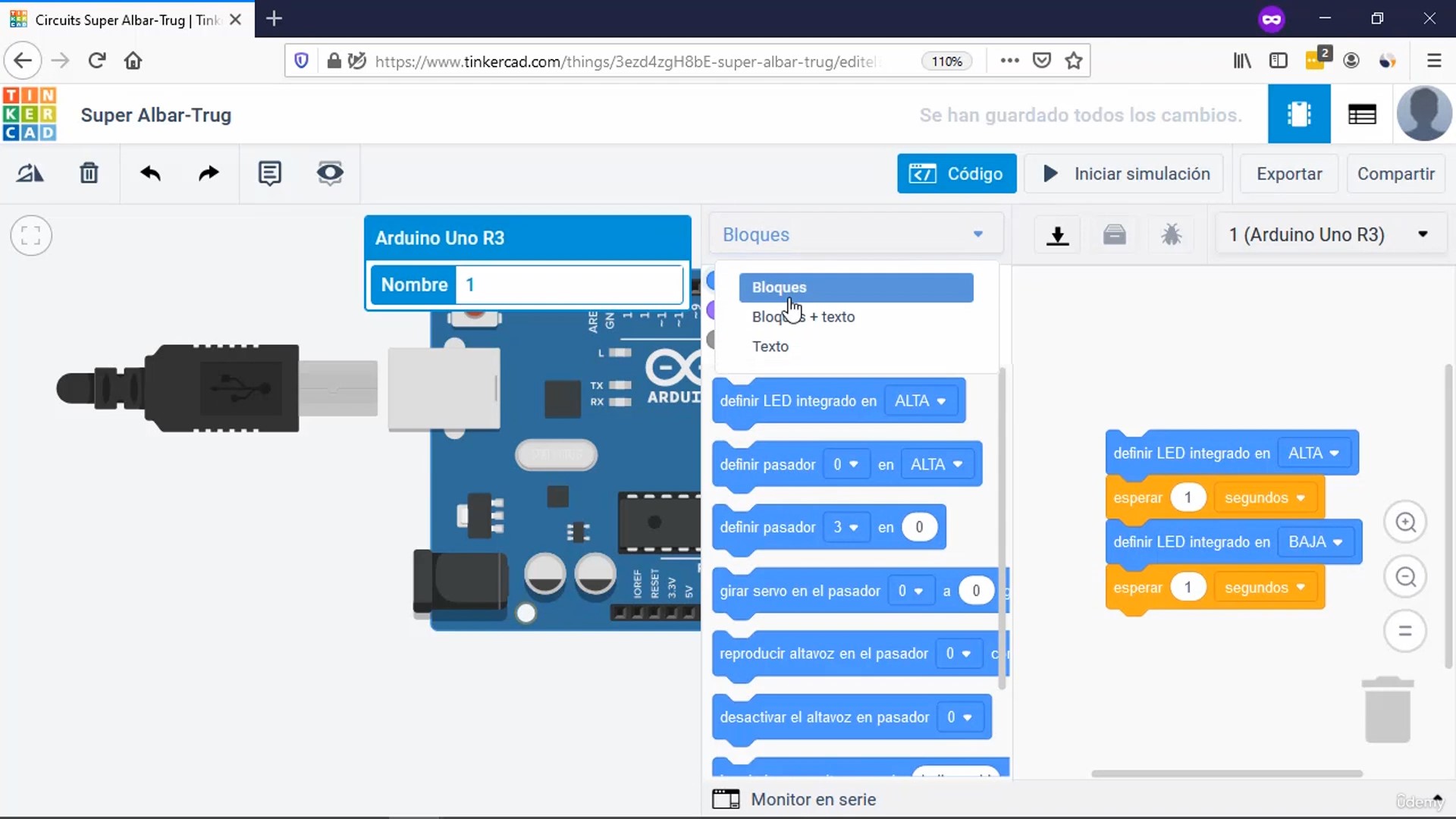The image size is (1456, 819).
Task: Click the Super Albar-Trug project title
Action: pyautogui.click(x=155, y=115)
